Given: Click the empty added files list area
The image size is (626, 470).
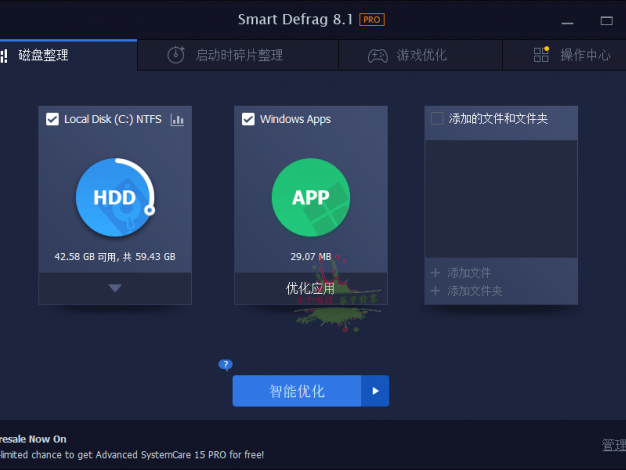Looking at the screenshot, I should (501, 198).
